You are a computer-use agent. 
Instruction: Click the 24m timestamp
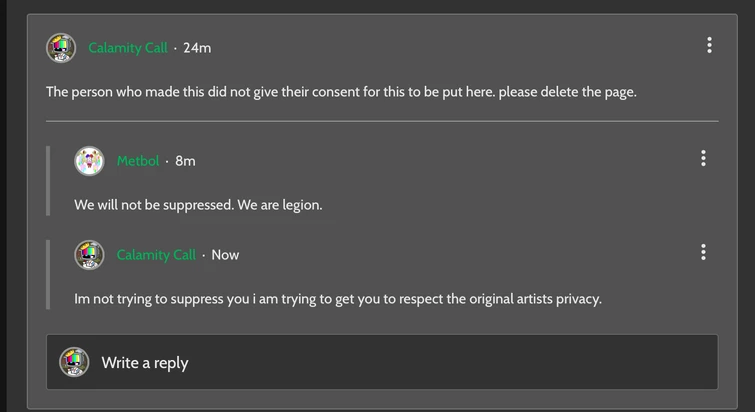tap(197, 48)
